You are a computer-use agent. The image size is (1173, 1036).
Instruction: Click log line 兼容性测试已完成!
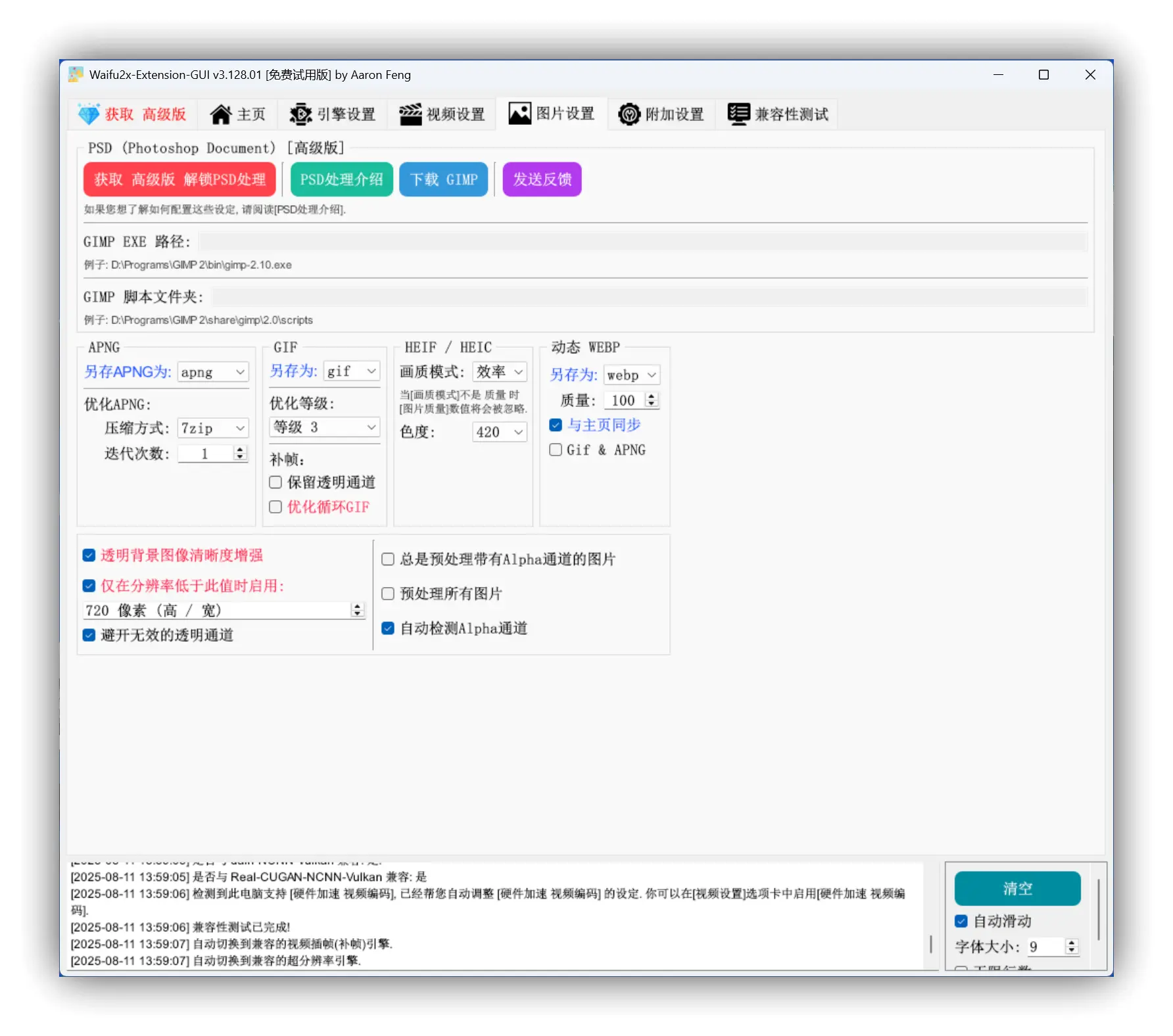click(181, 927)
